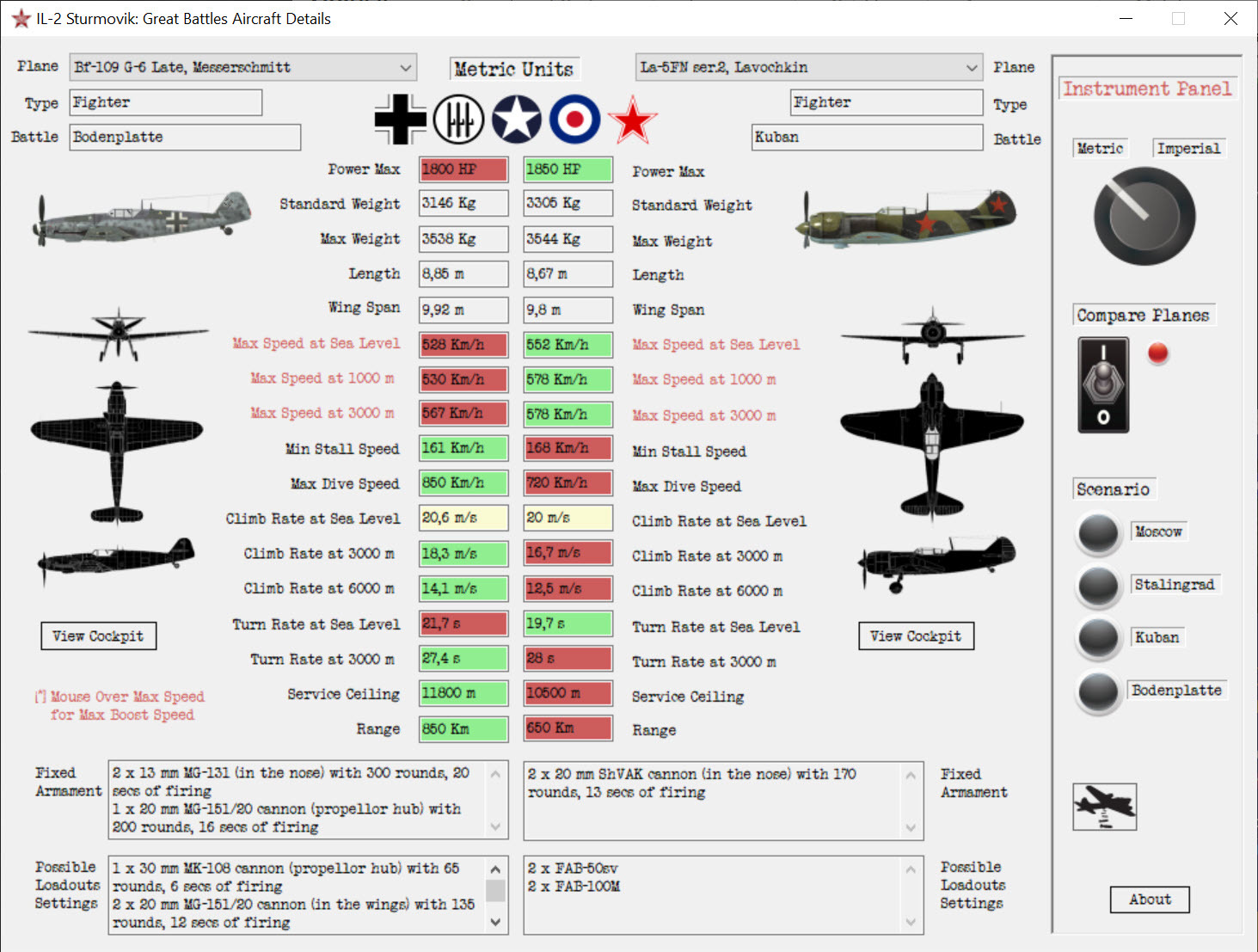Screen dimensions: 1258x952
Task: Click the Bf-109 Power Max value 1800 HP
Action: [x=464, y=169]
